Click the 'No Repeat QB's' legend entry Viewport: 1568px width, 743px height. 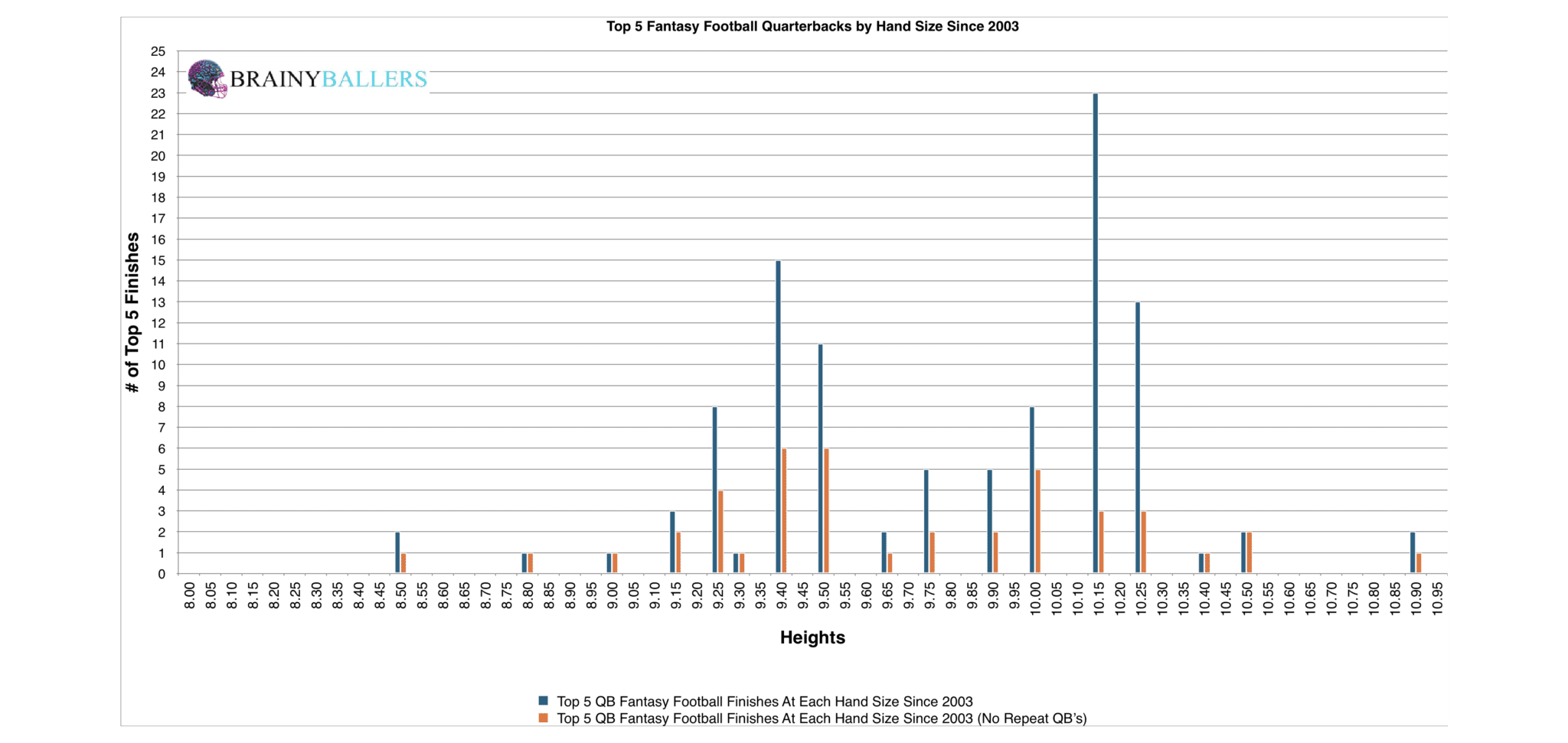point(822,718)
